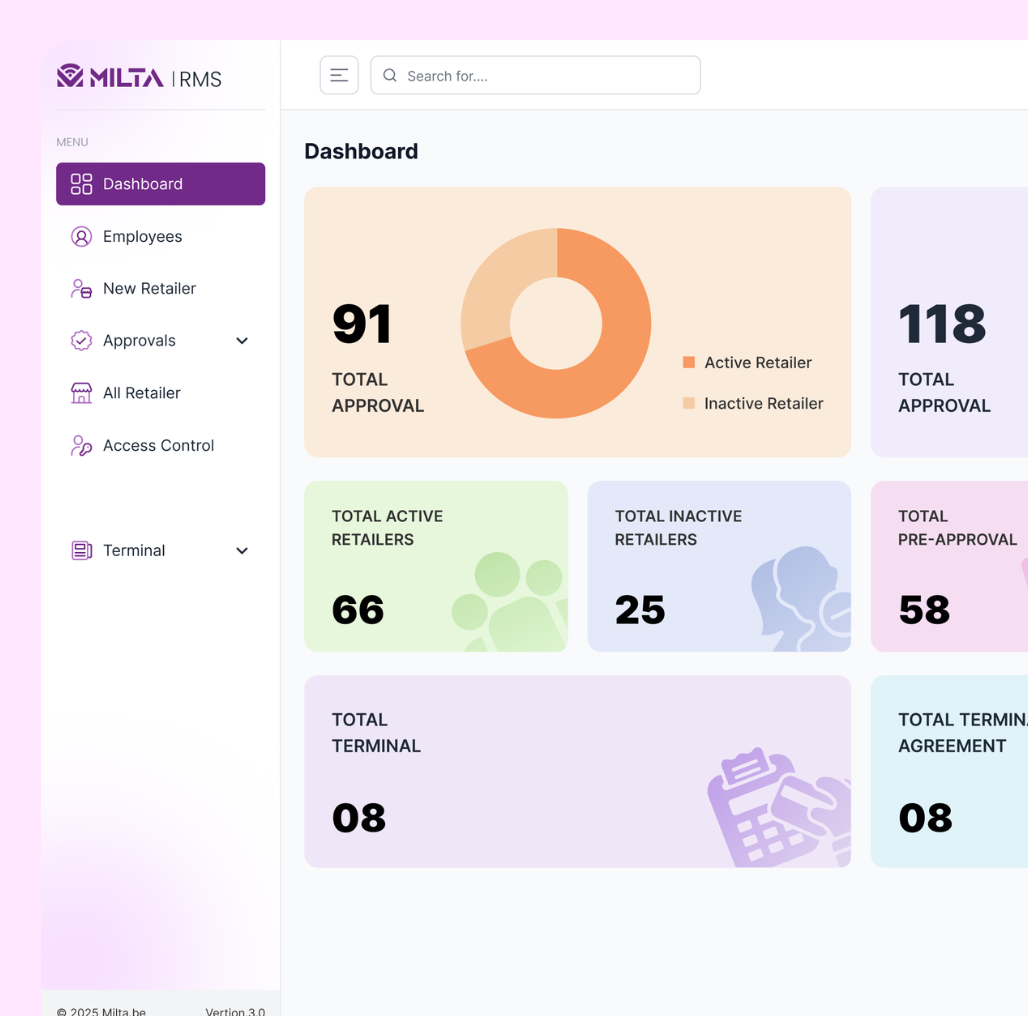Open the Total Inactive Retailers card

click(x=719, y=566)
